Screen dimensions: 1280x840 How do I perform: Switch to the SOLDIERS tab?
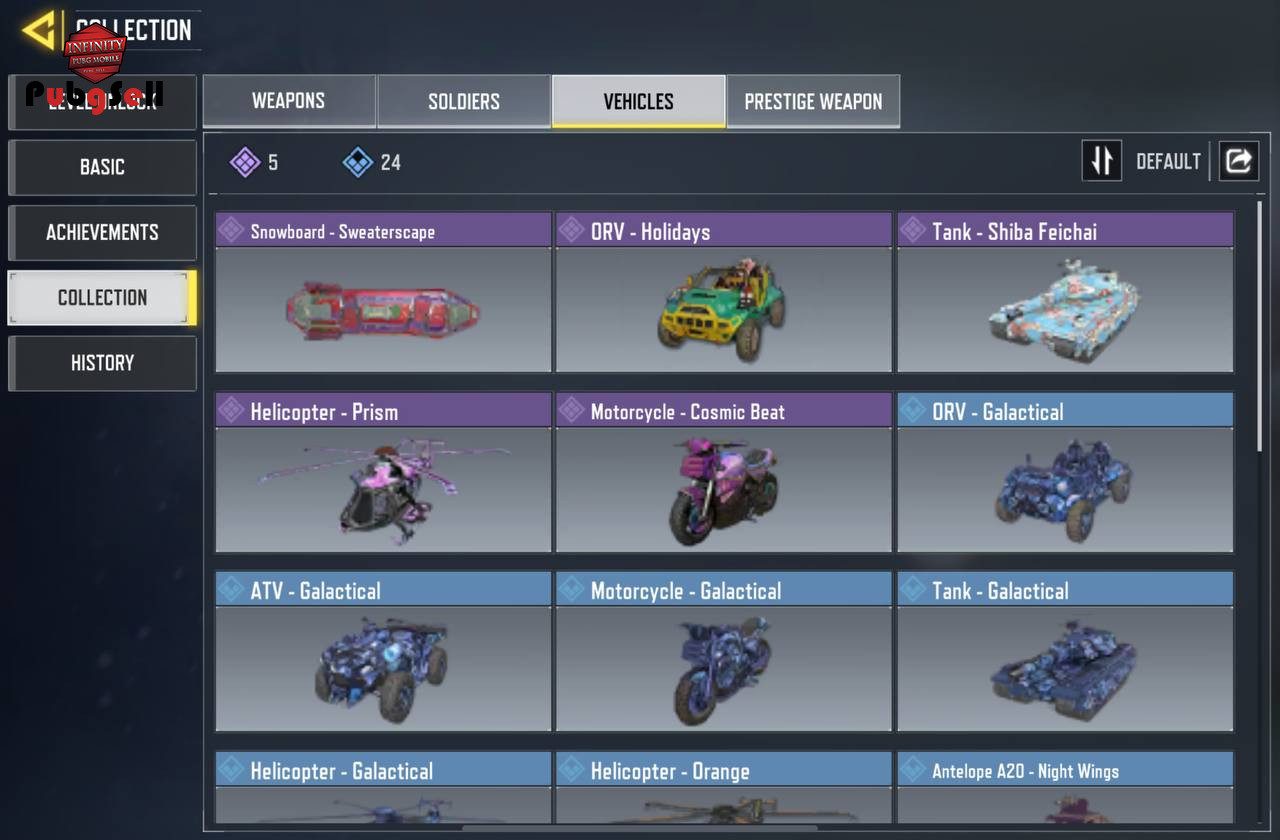click(464, 101)
